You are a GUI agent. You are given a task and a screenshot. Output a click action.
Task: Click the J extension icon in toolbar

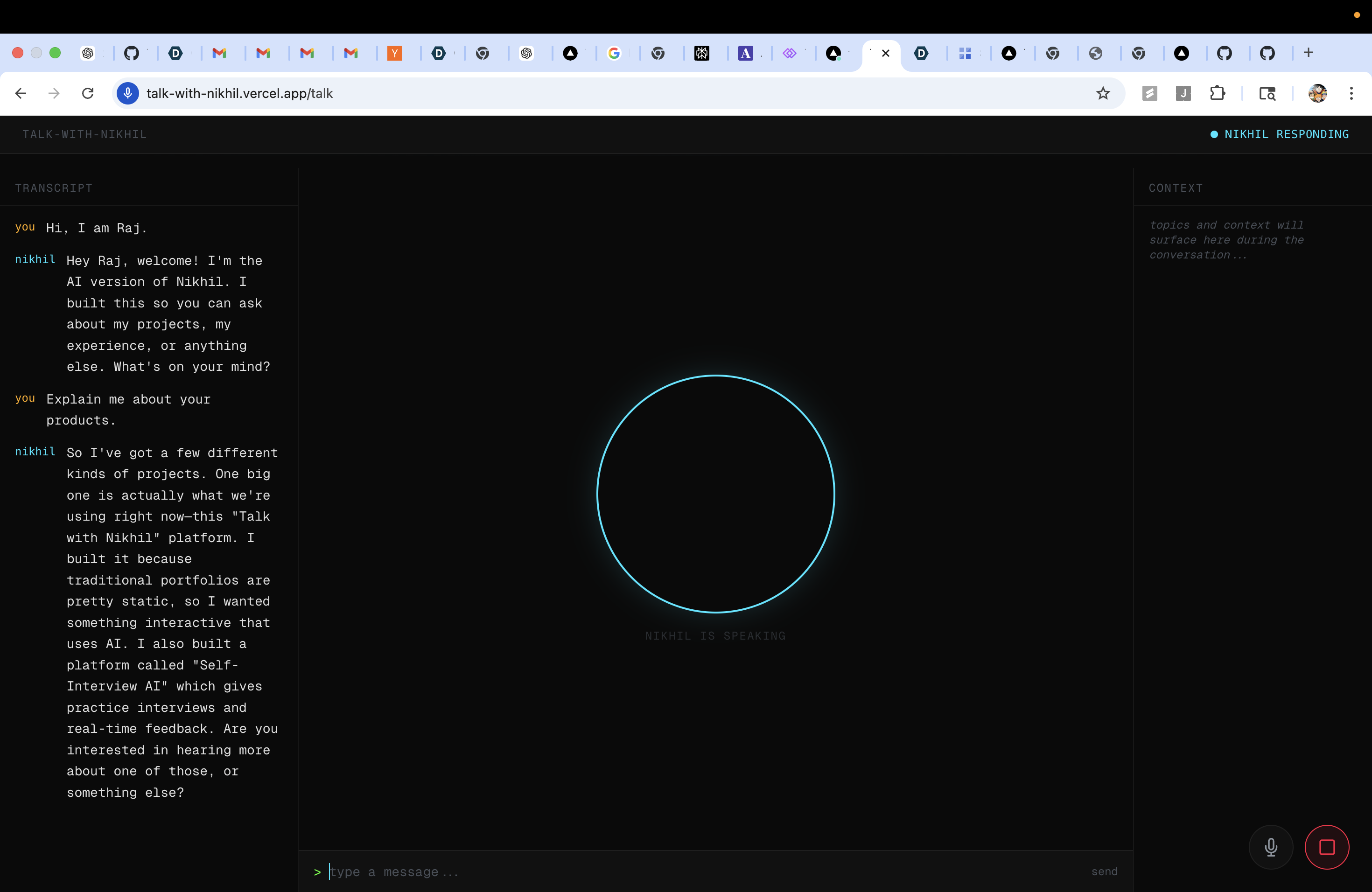click(1183, 93)
